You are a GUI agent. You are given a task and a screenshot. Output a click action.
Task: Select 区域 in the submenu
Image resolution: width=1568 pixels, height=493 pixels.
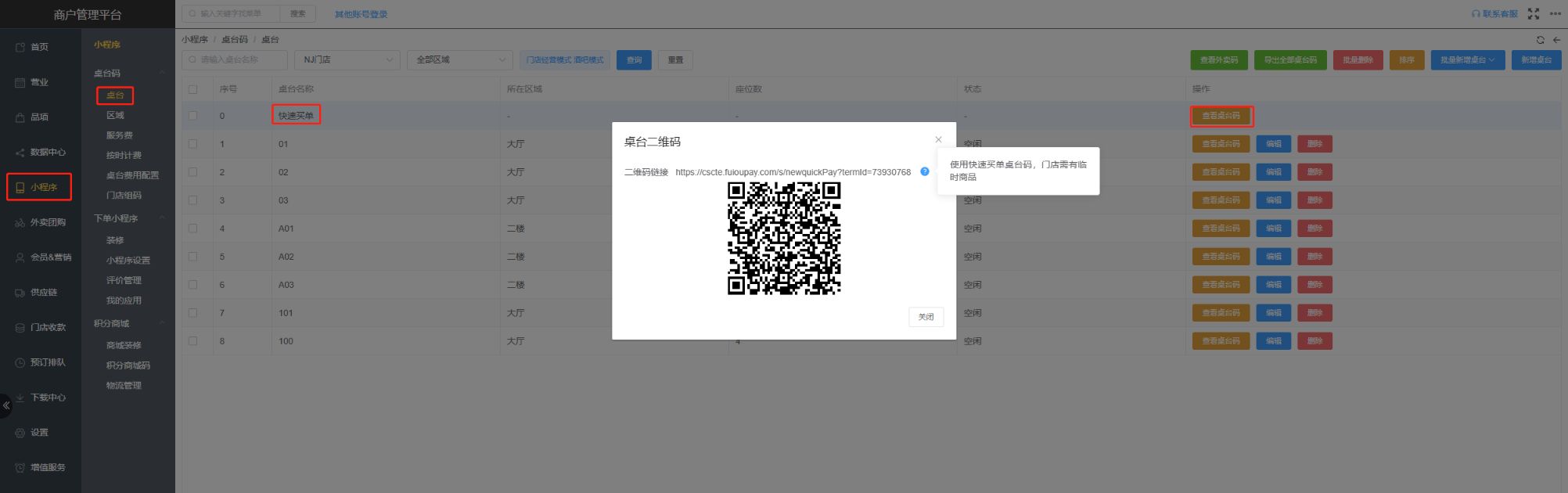point(115,115)
